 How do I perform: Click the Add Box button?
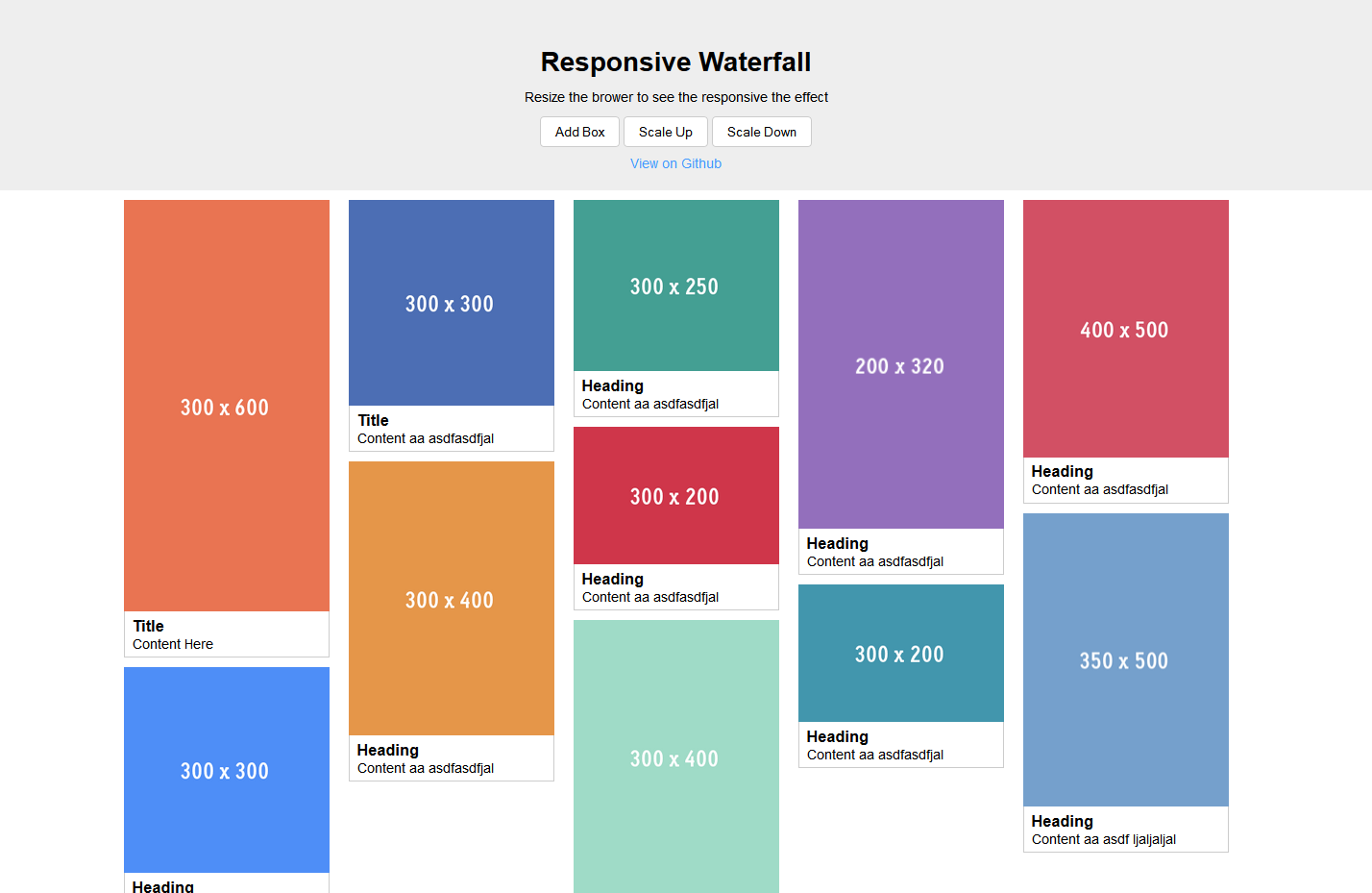[x=579, y=132]
